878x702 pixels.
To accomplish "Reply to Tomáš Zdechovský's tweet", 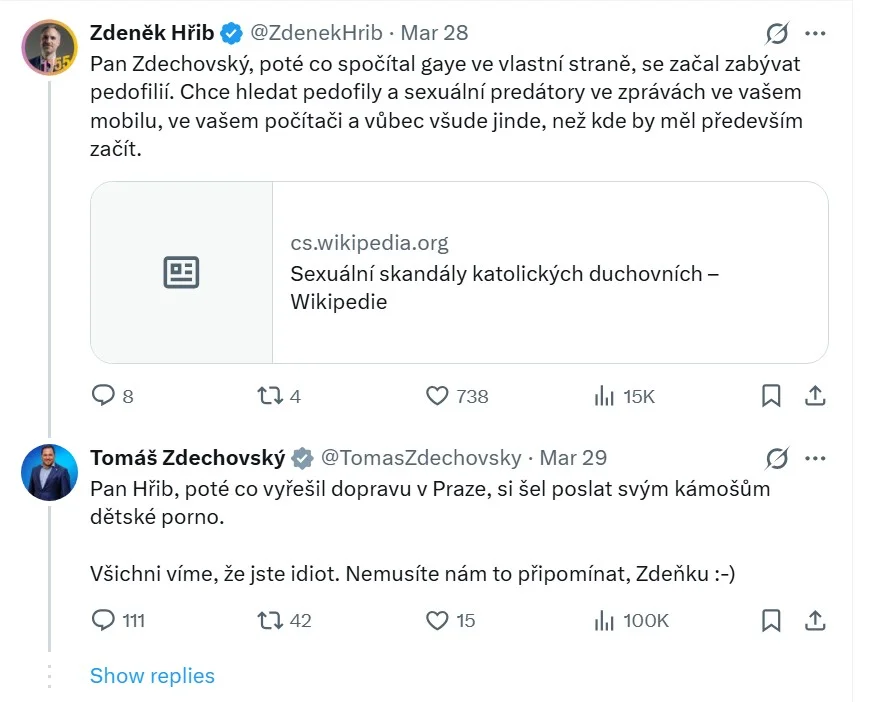I will pyautogui.click(x=104, y=620).
